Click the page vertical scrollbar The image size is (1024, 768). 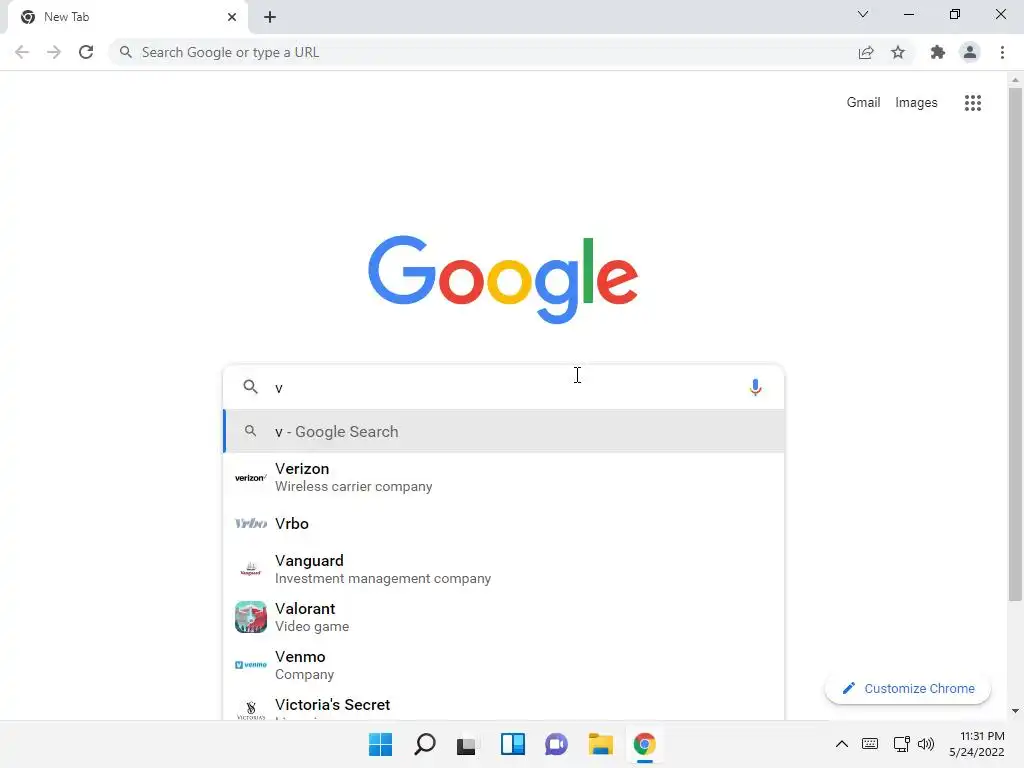click(1015, 345)
